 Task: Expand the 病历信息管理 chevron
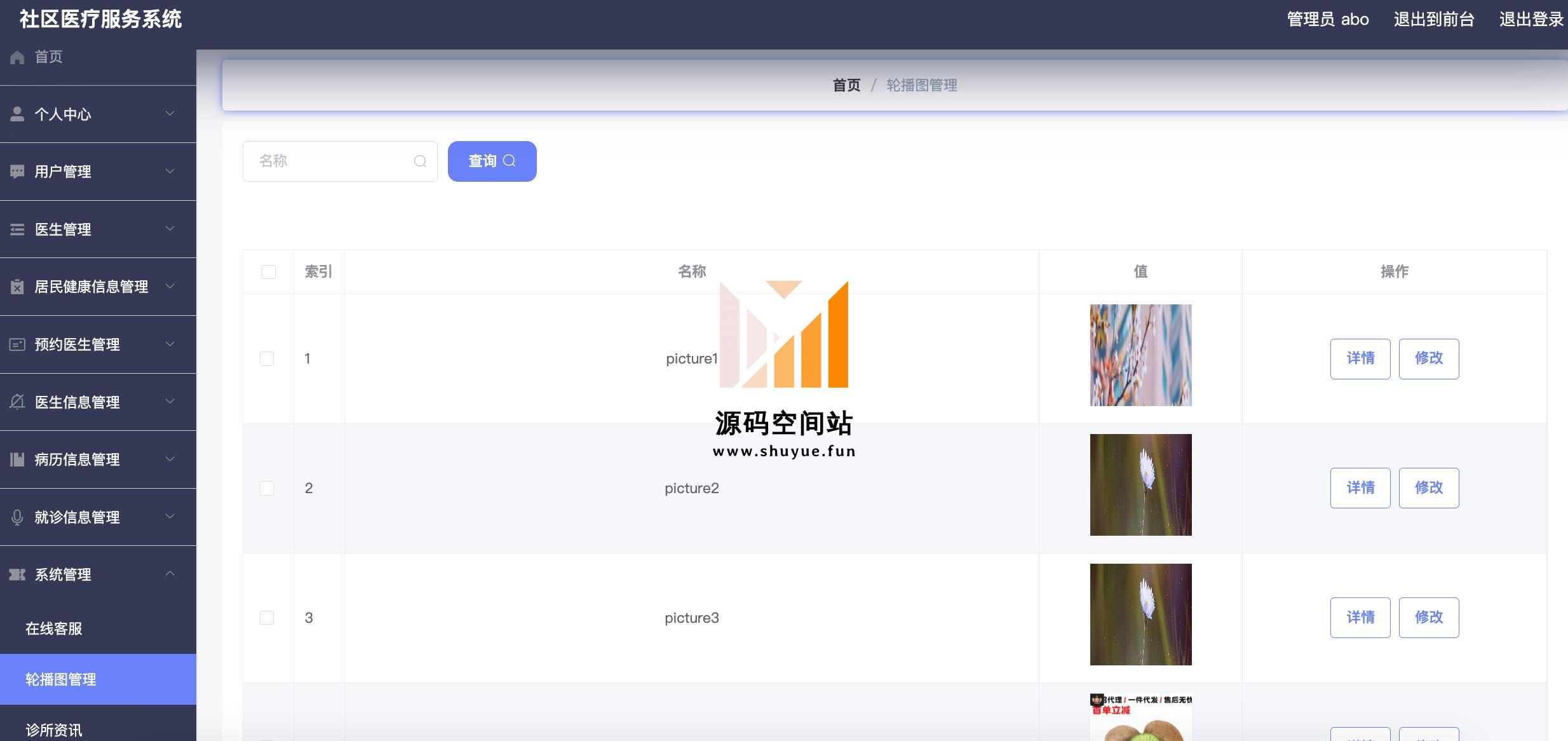click(170, 459)
